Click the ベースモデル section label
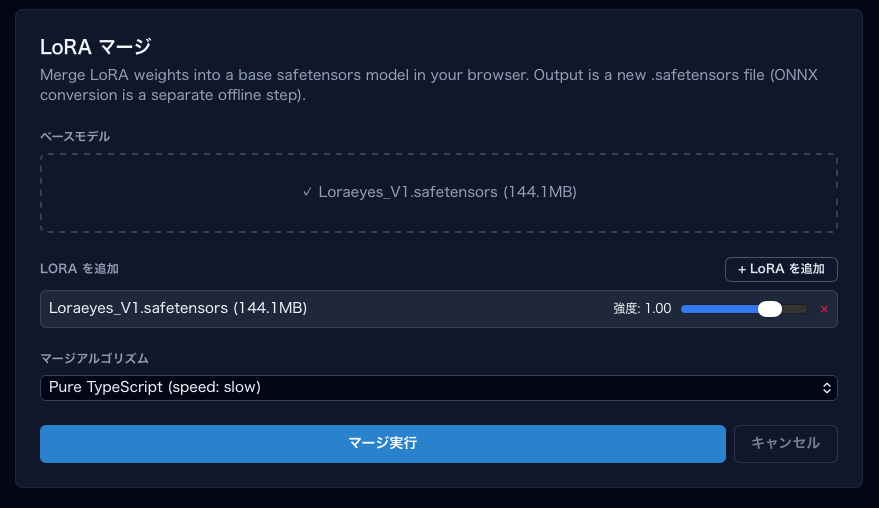 (x=75, y=136)
